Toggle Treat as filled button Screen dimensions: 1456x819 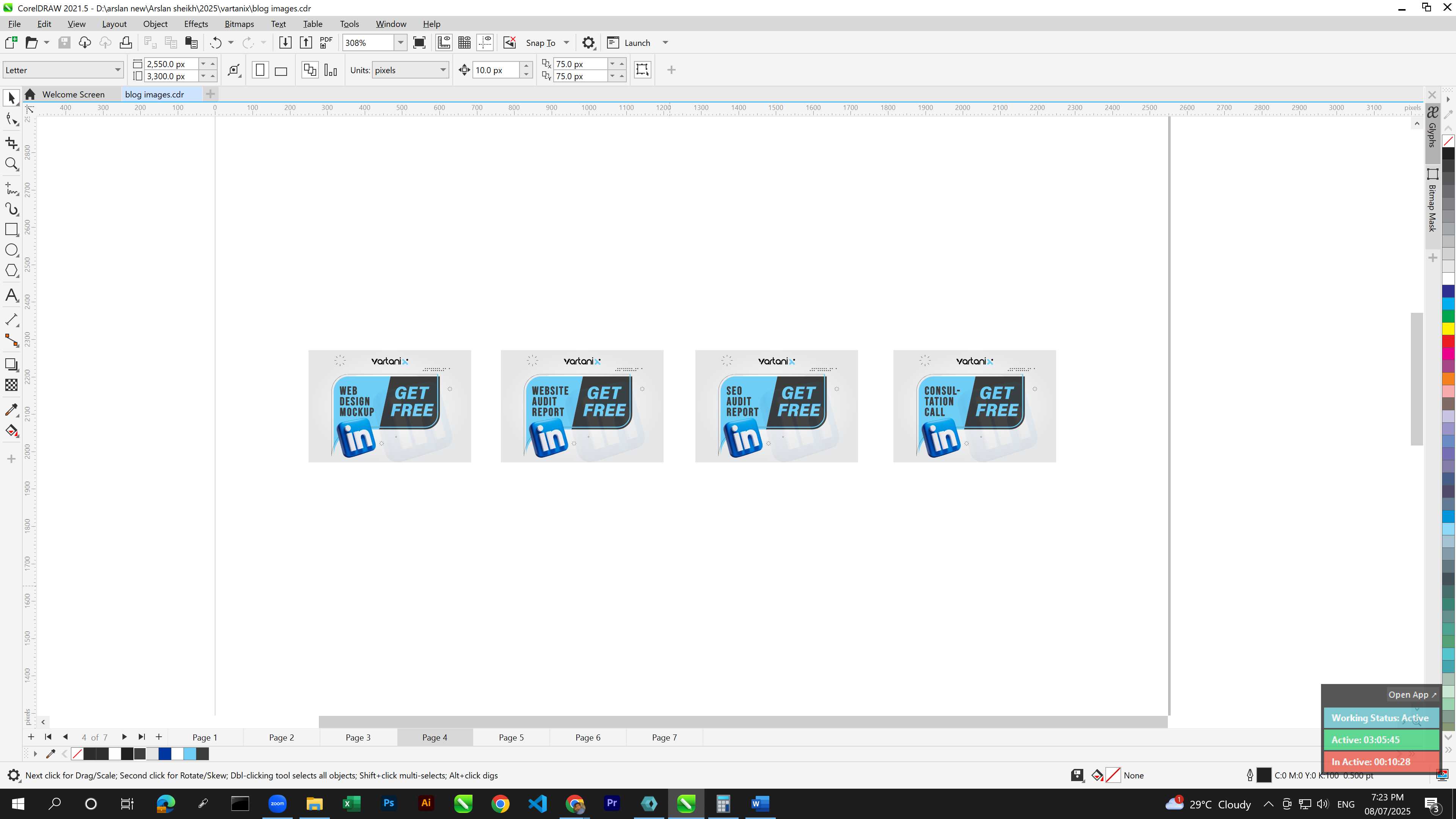pyautogui.click(x=642, y=69)
